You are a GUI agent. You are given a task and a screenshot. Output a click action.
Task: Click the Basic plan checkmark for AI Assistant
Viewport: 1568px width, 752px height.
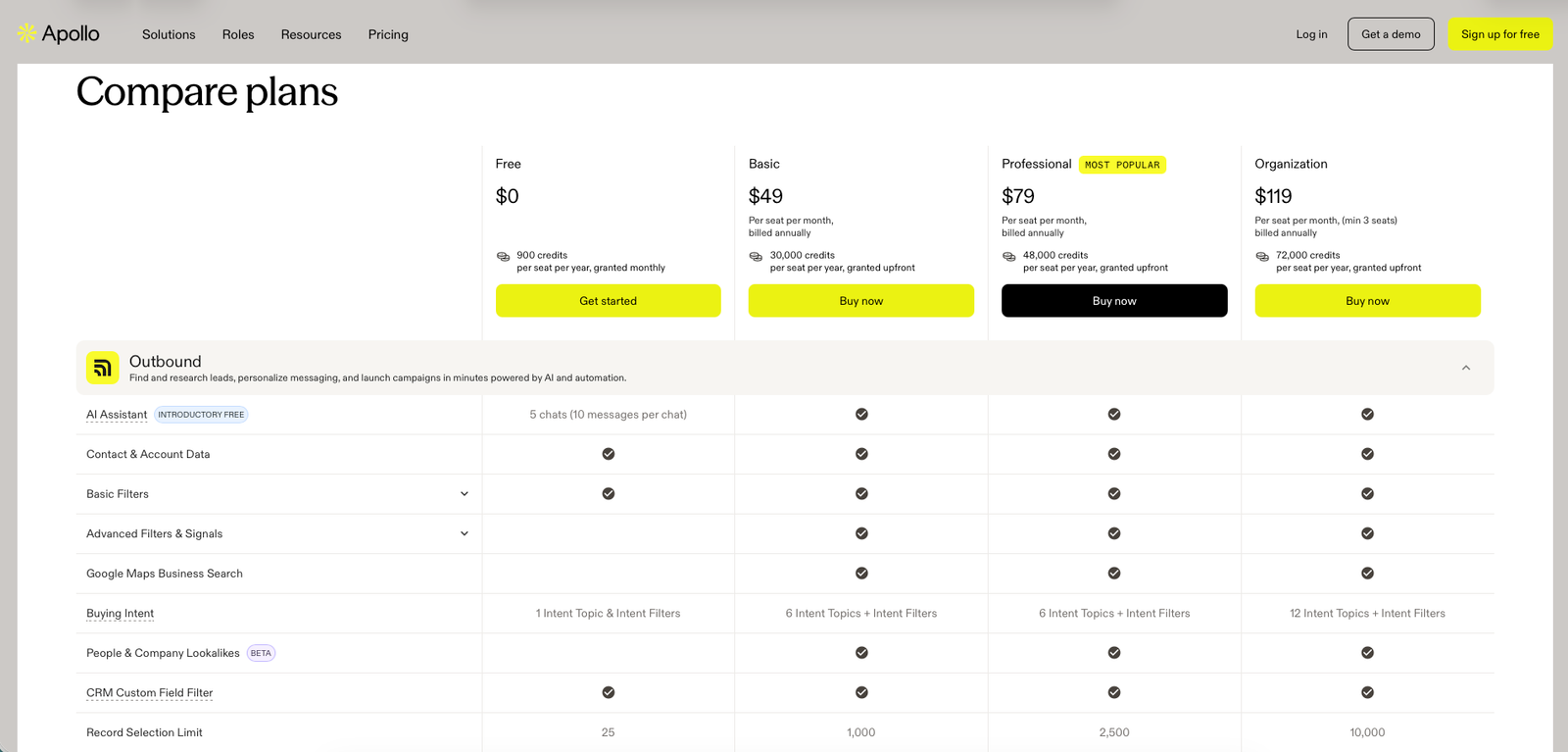(861, 414)
